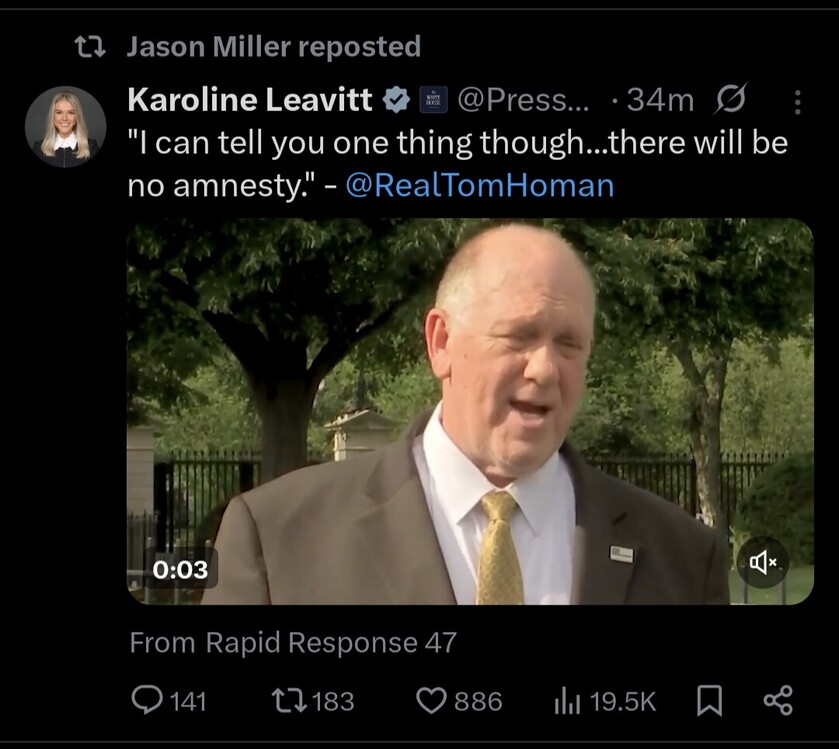The height and width of the screenshot is (749, 839).
Task: Click the White House affiliation badge
Action: [x=433, y=100]
